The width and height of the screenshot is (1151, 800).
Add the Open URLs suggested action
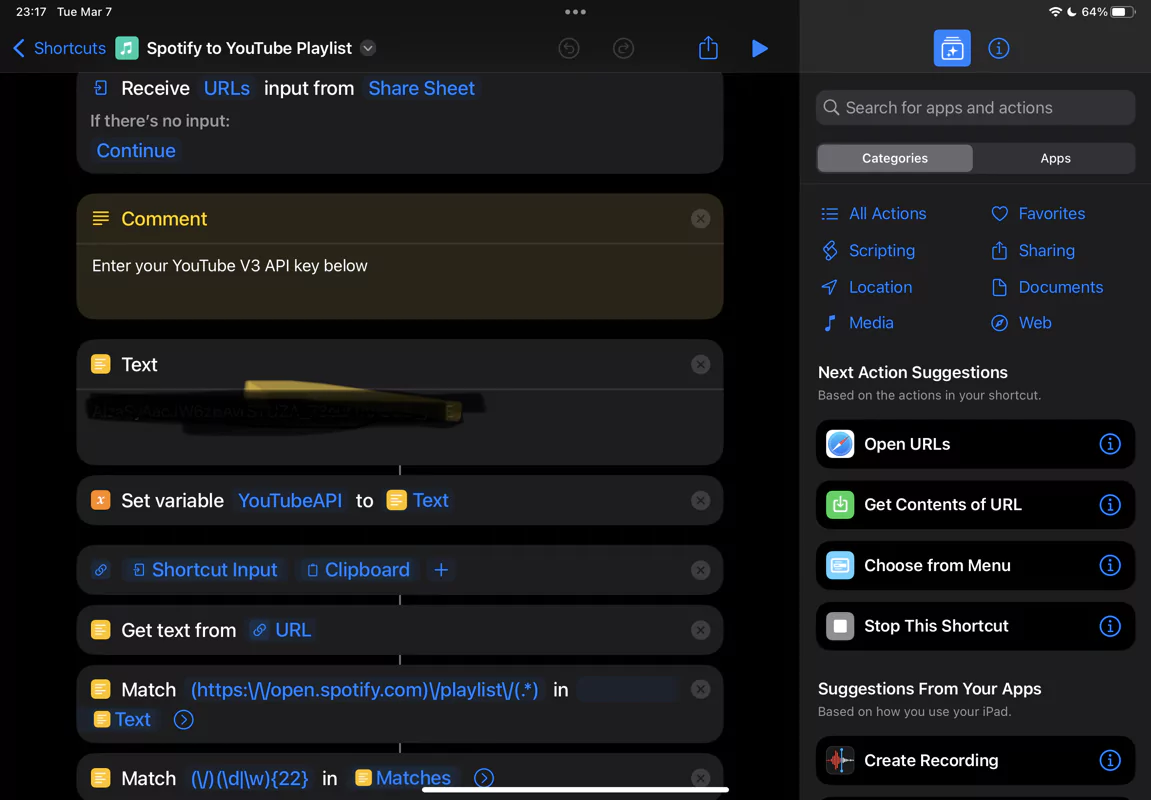975,444
